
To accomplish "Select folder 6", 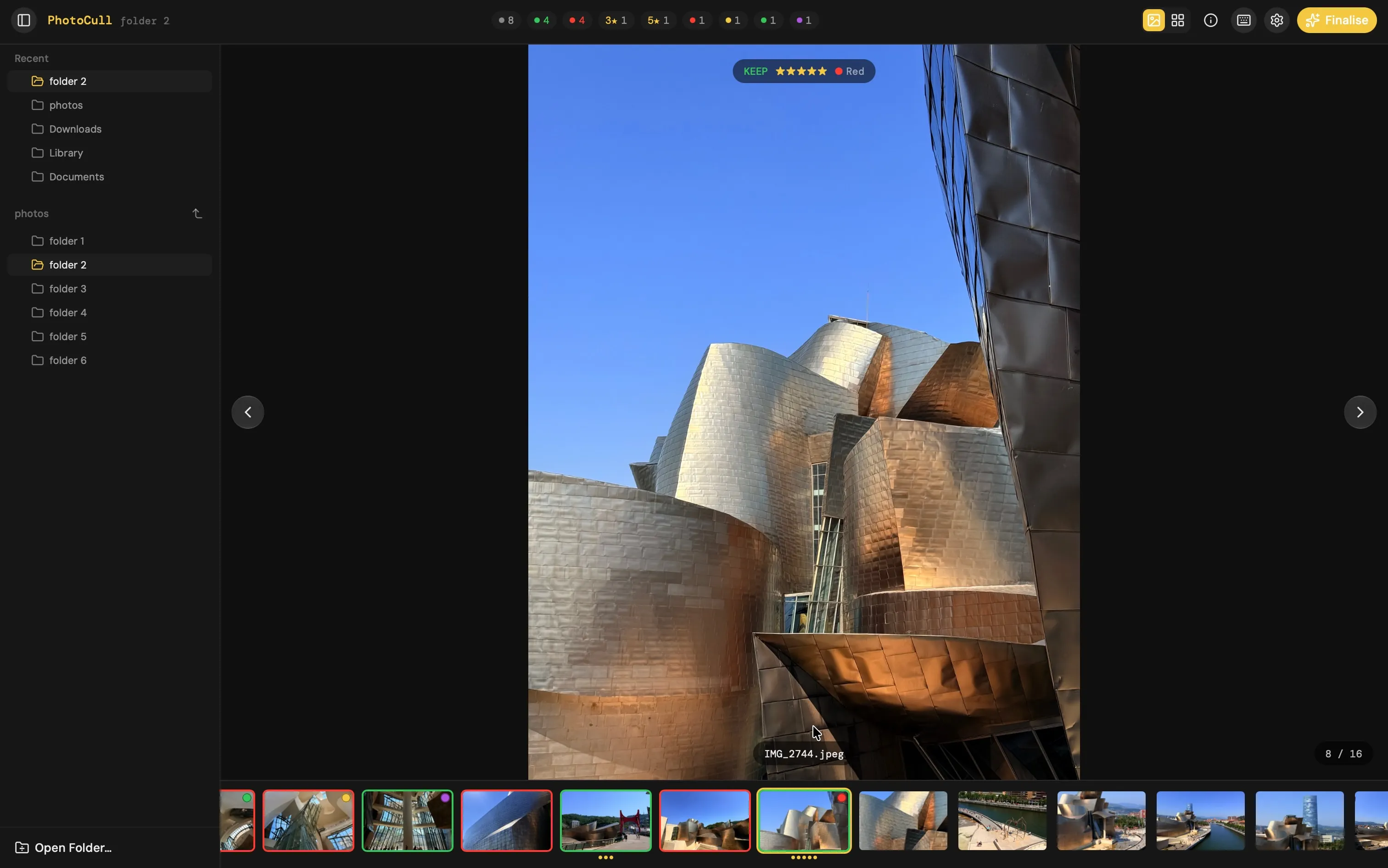I will pos(110,360).
